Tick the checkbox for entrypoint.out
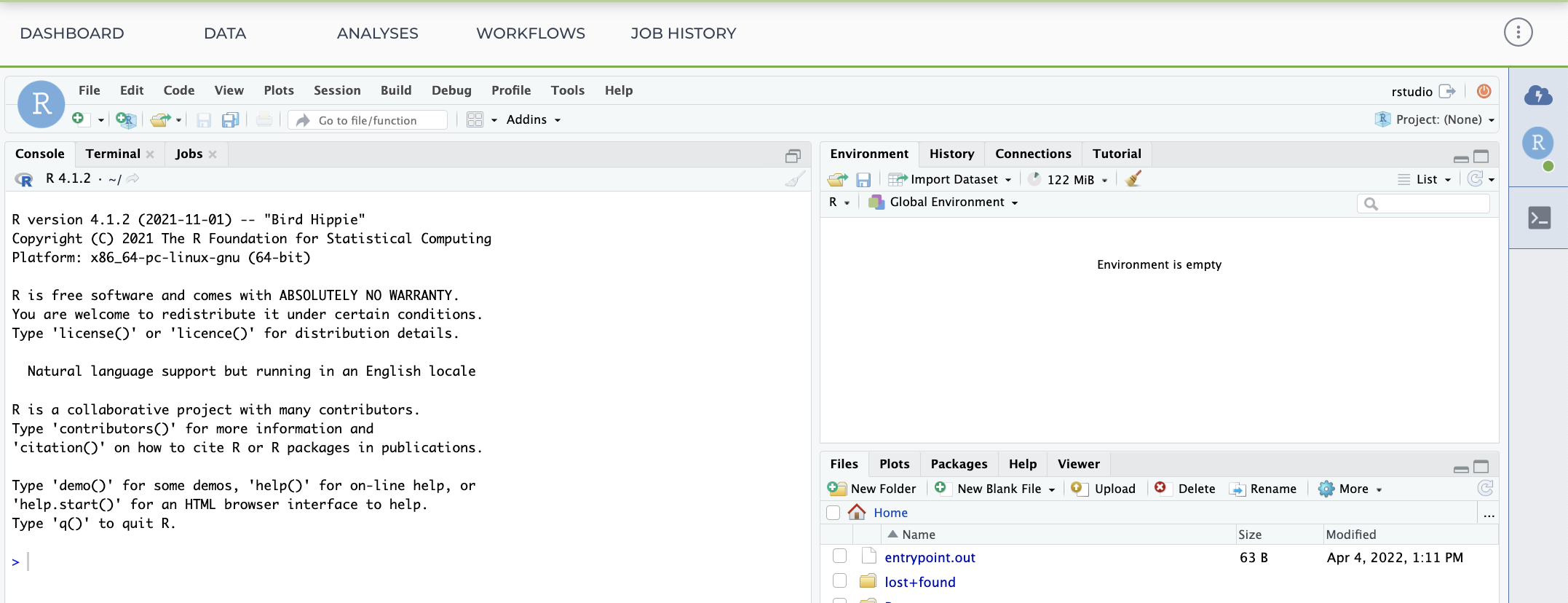The image size is (1568, 603). (x=839, y=556)
